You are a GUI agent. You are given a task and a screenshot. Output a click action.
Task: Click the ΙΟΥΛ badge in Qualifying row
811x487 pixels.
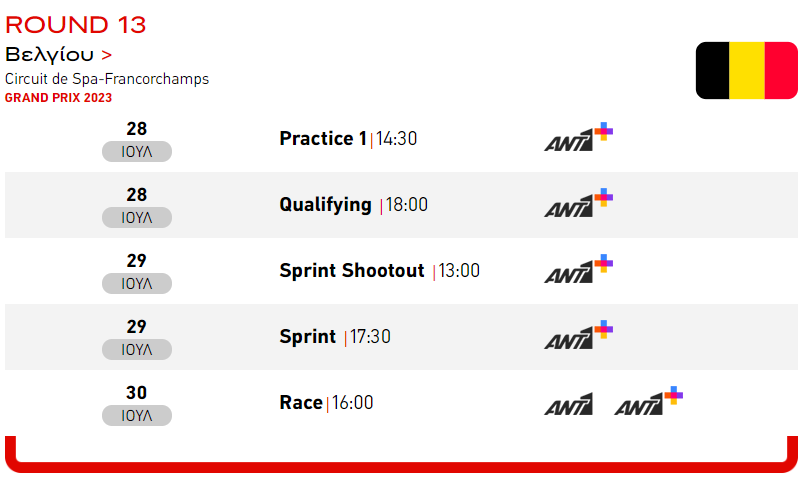tap(137, 218)
